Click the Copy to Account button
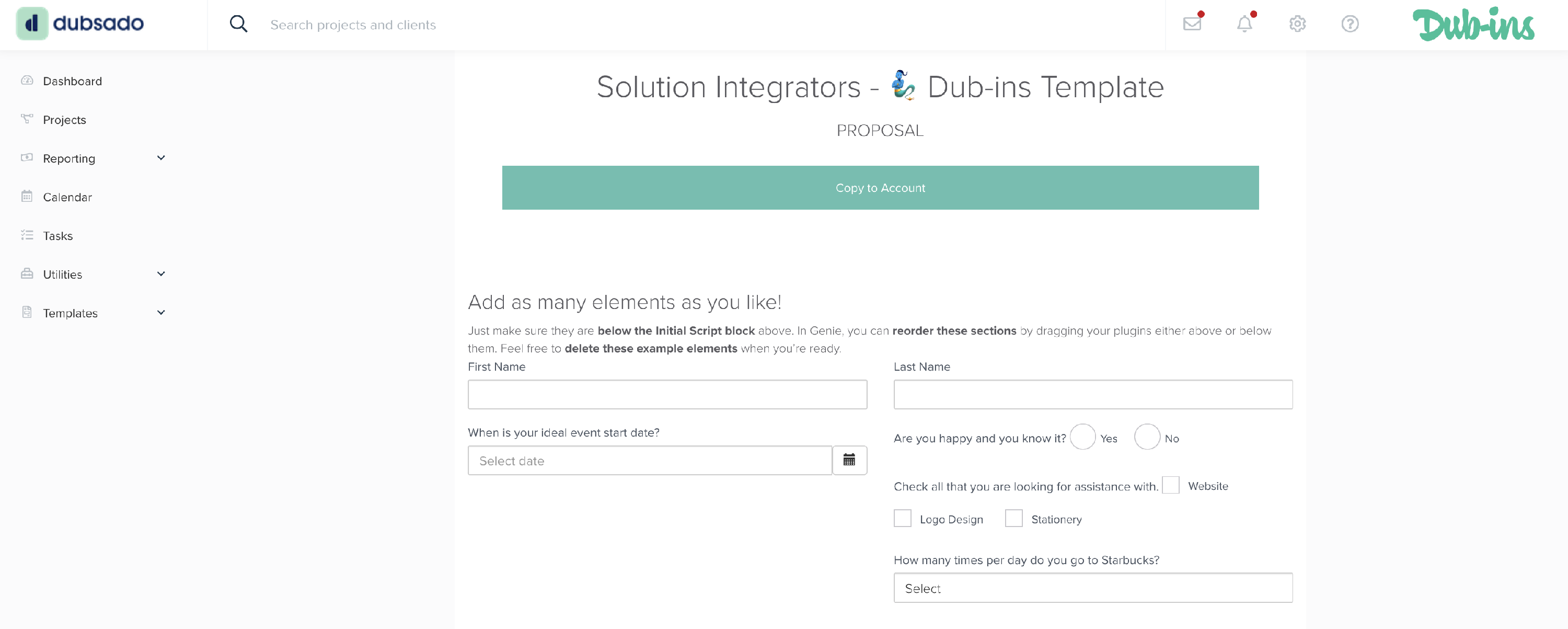Viewport: 1568px width, 629px height. click(880, 188)
